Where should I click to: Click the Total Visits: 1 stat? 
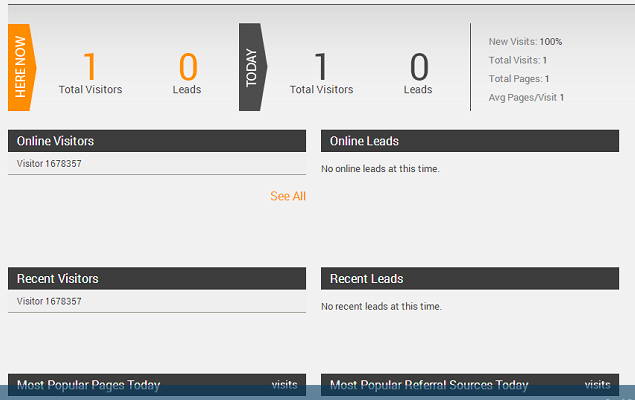[x=518, y=60]
